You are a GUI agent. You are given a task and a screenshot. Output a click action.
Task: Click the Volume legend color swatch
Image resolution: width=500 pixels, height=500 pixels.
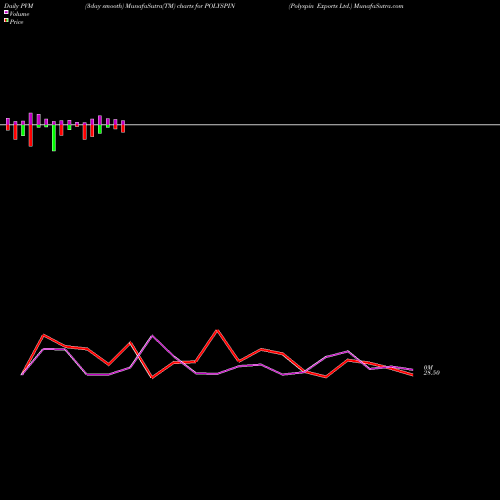(x=6, y=12)
